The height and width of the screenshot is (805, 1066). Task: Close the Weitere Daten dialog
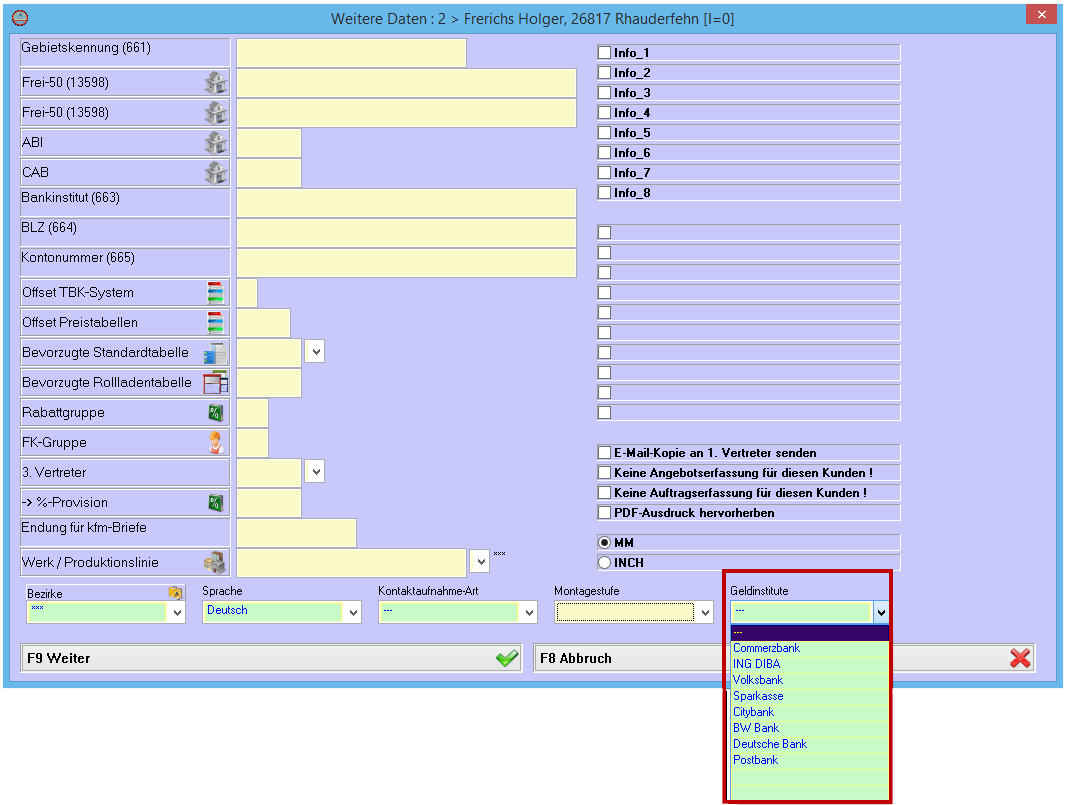pos(1042,14)
